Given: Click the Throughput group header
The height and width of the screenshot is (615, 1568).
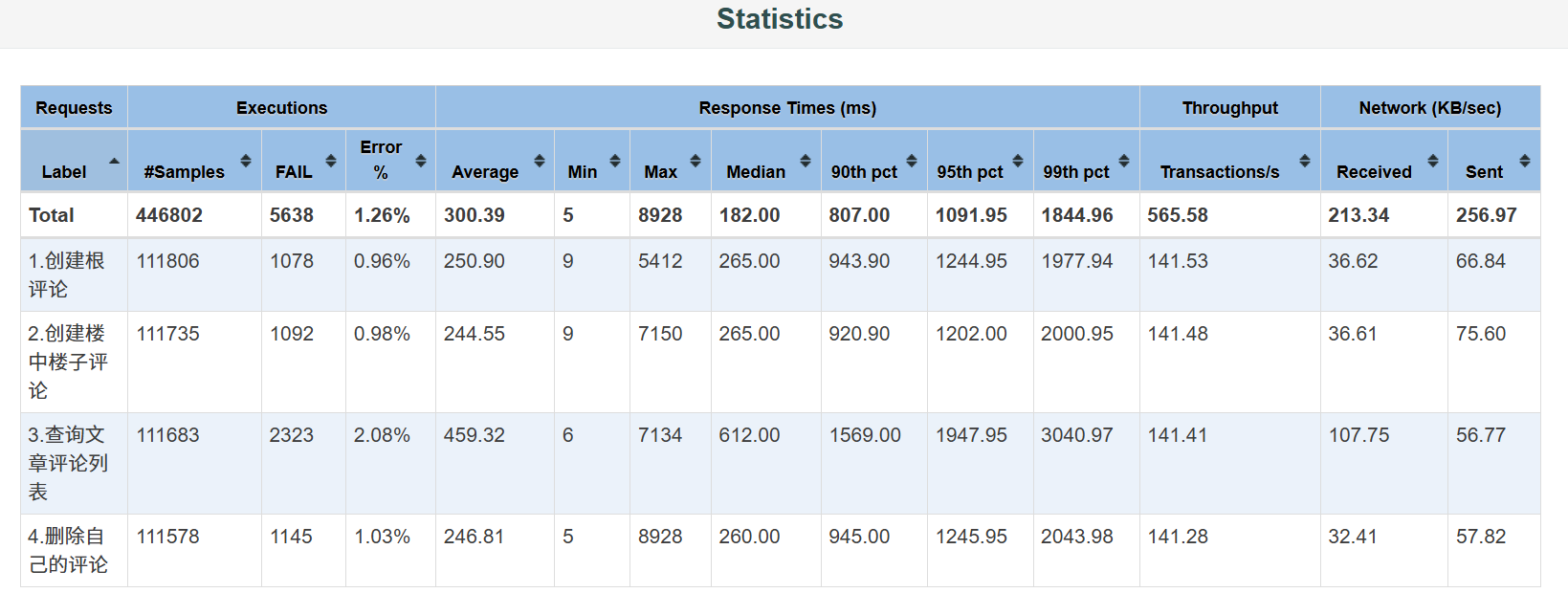Looking at the screenshot, I should coord(1230,108).
